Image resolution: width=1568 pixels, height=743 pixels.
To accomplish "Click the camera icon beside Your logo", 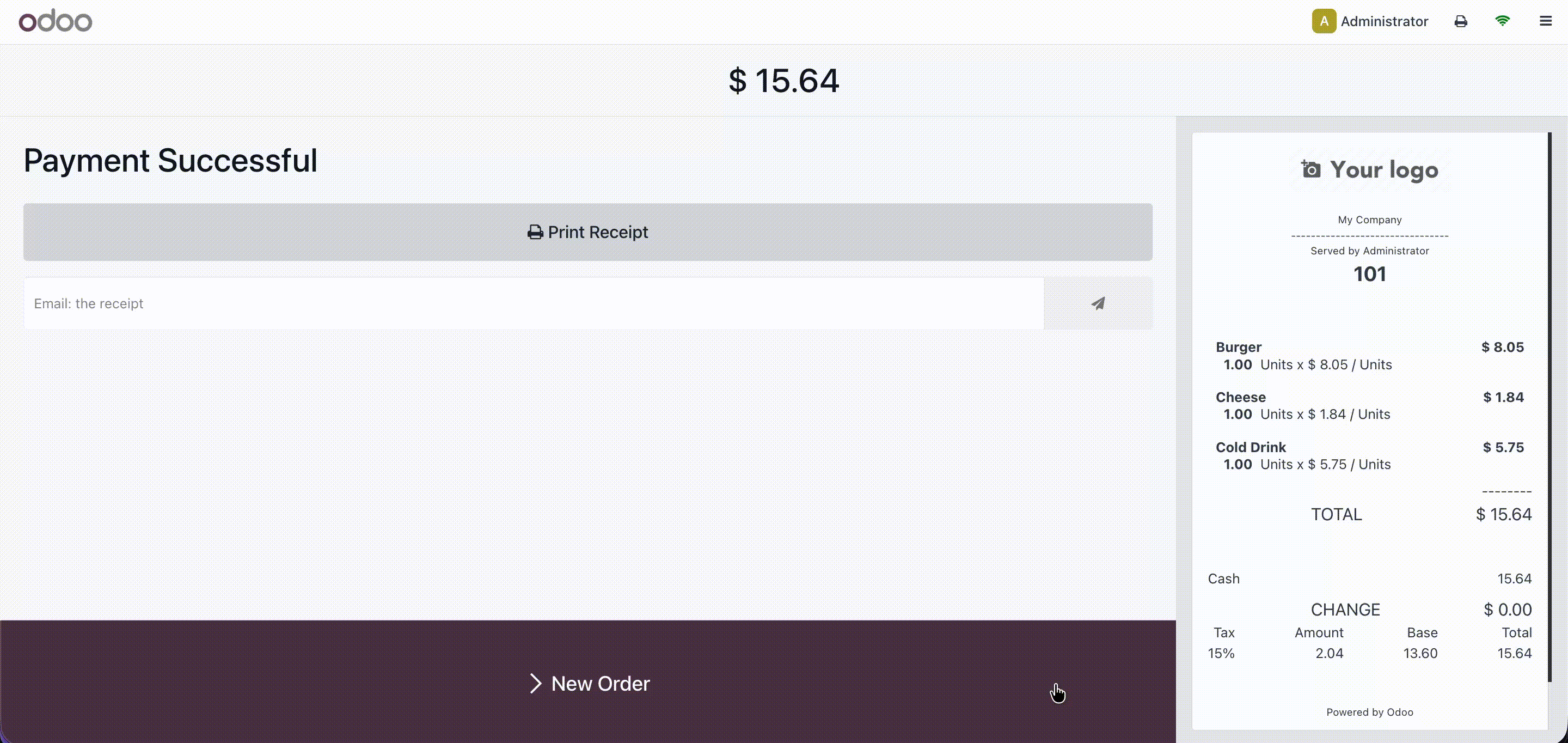I will point(1311,169).
